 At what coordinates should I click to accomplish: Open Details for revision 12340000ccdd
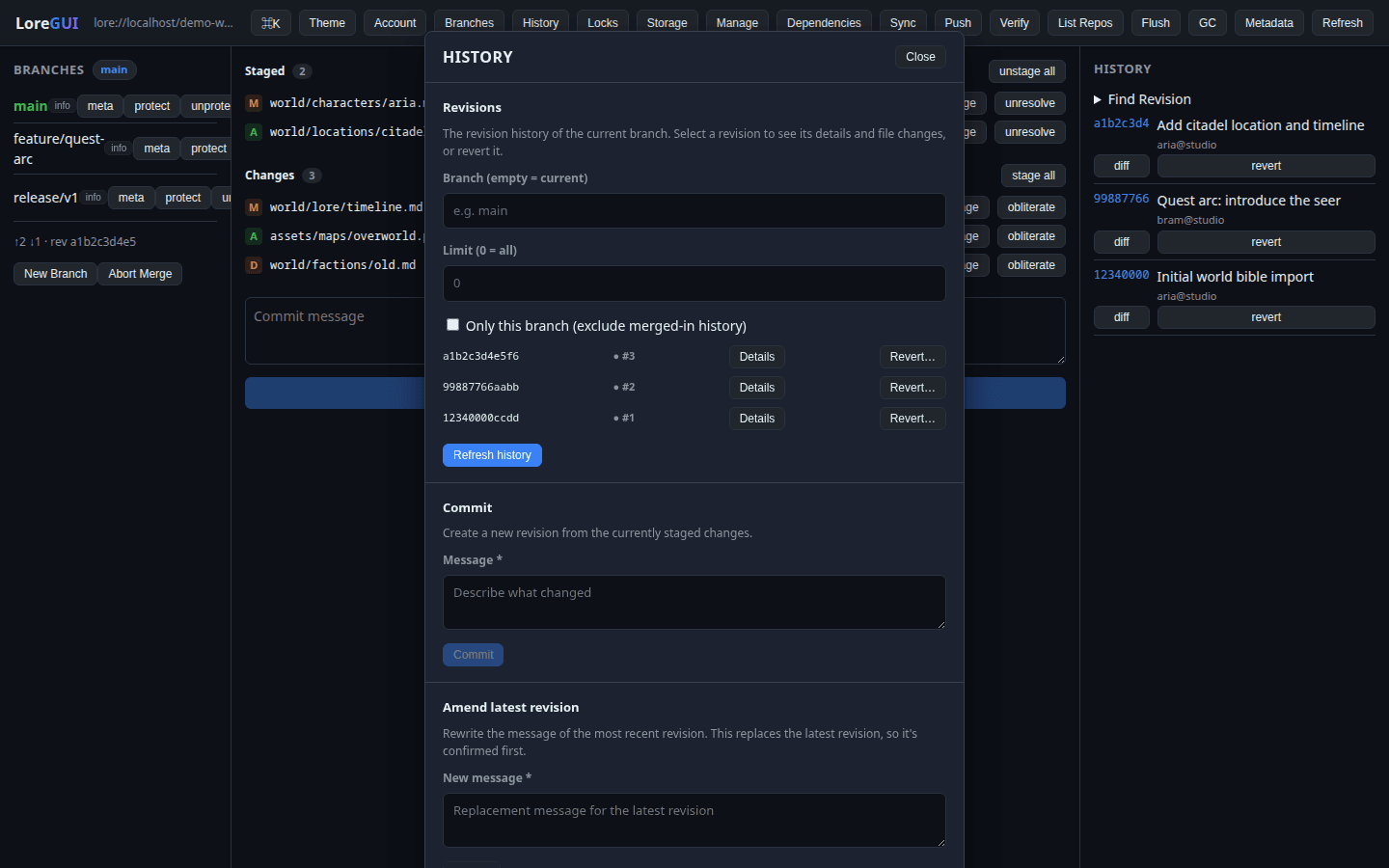[x=757, y=419]
